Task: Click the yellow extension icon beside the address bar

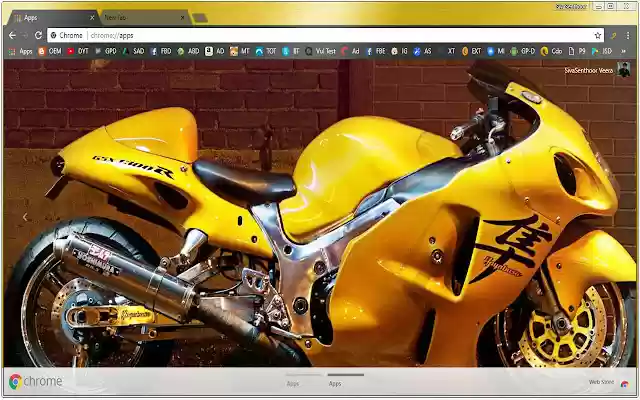Action: pos(613,36)
